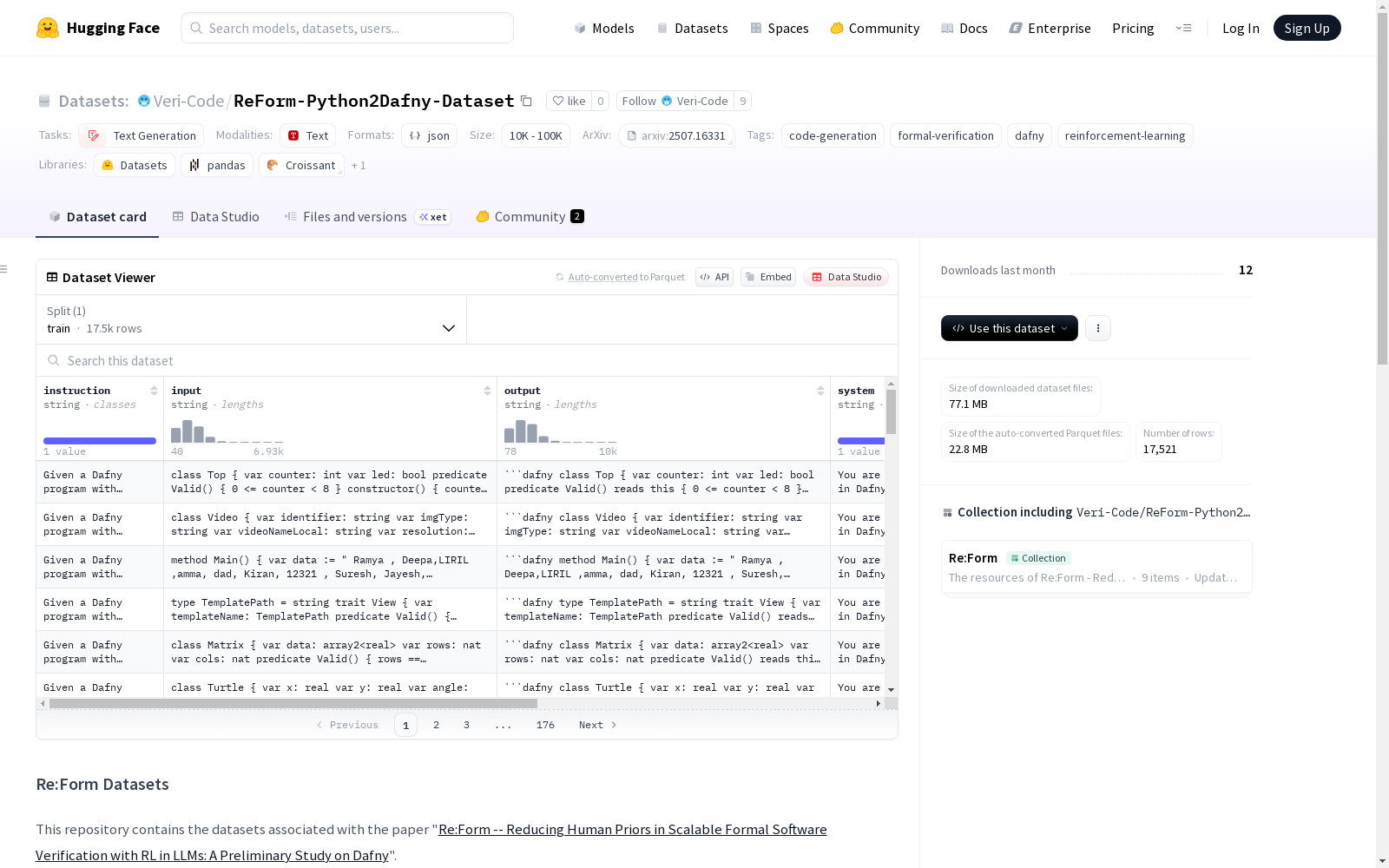Jump to page 176 of the dataset
This screenshot has width=1389, height=868.
(545, 725)
